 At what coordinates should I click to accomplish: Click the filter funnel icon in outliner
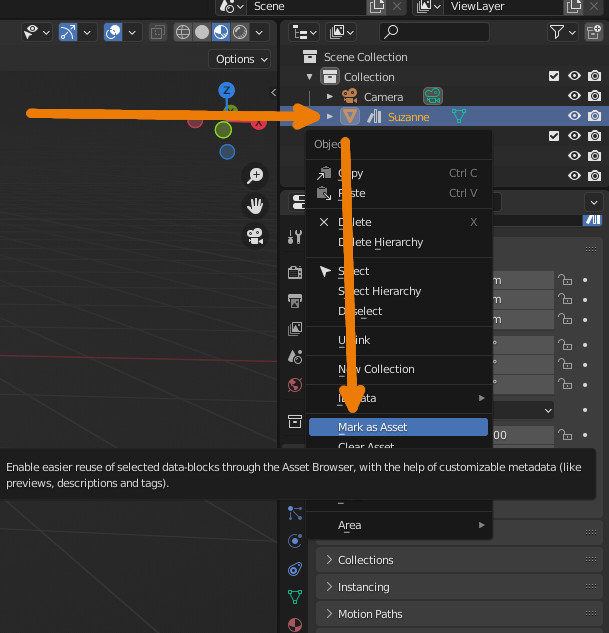[x=557, y=33]
